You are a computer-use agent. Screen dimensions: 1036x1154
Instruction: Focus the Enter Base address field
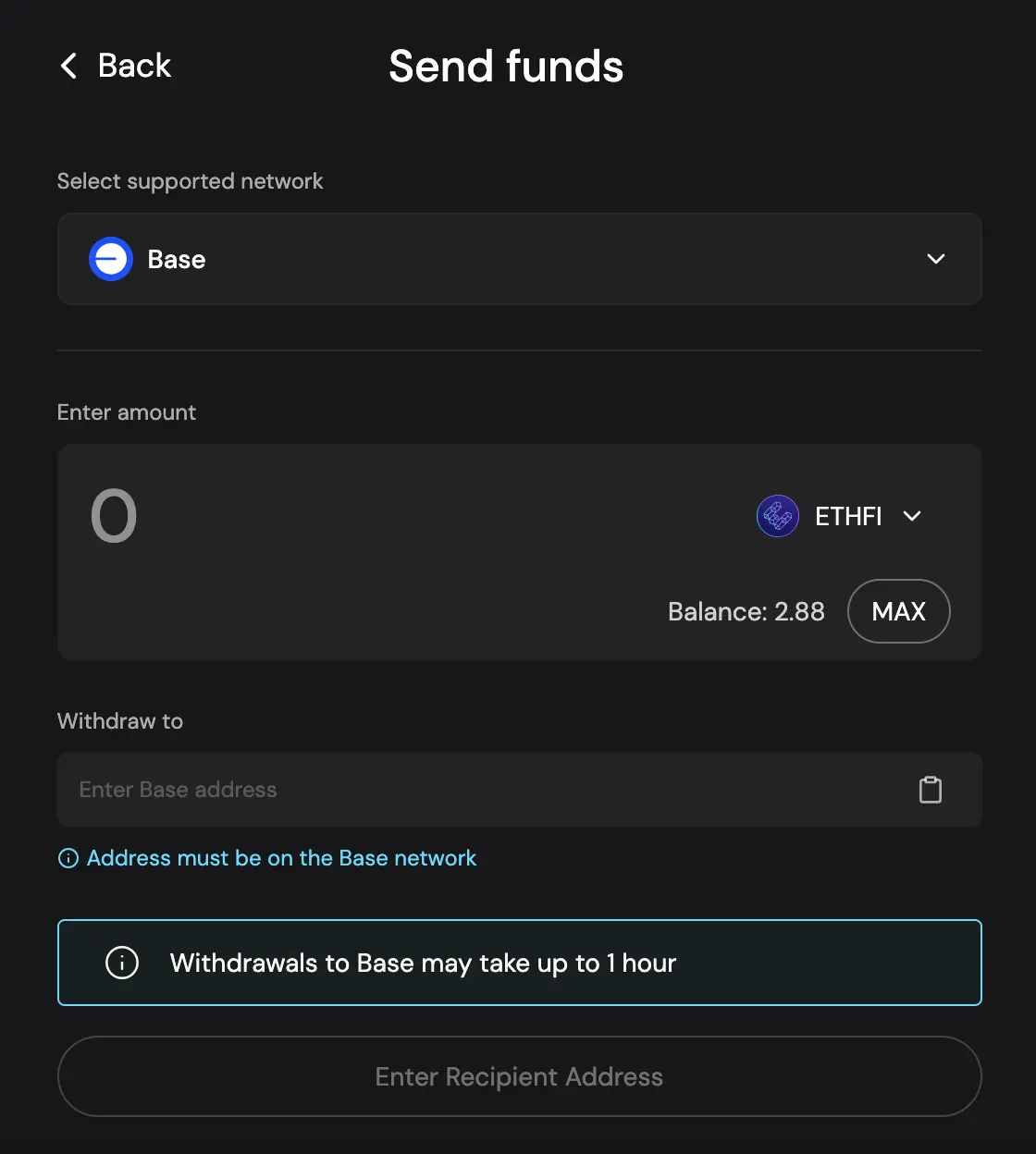(x=481, y=790)
